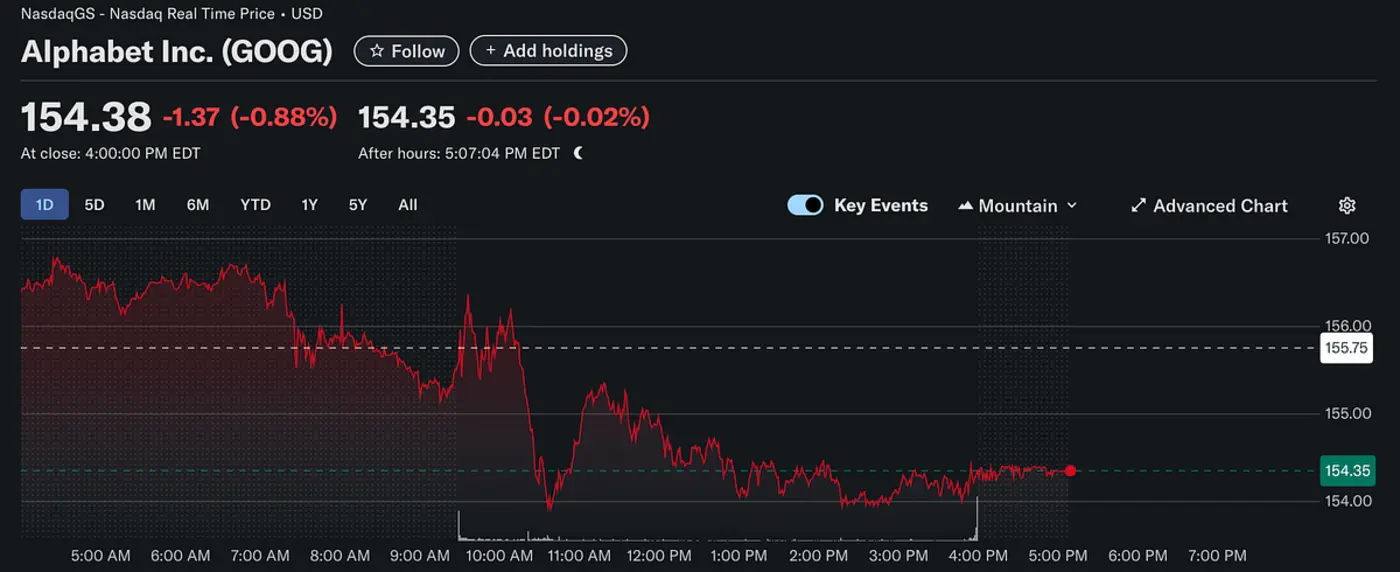Click the 12:00 PM time axis label
Viewport: 1400px width, 572px height.
coord(659,555)
